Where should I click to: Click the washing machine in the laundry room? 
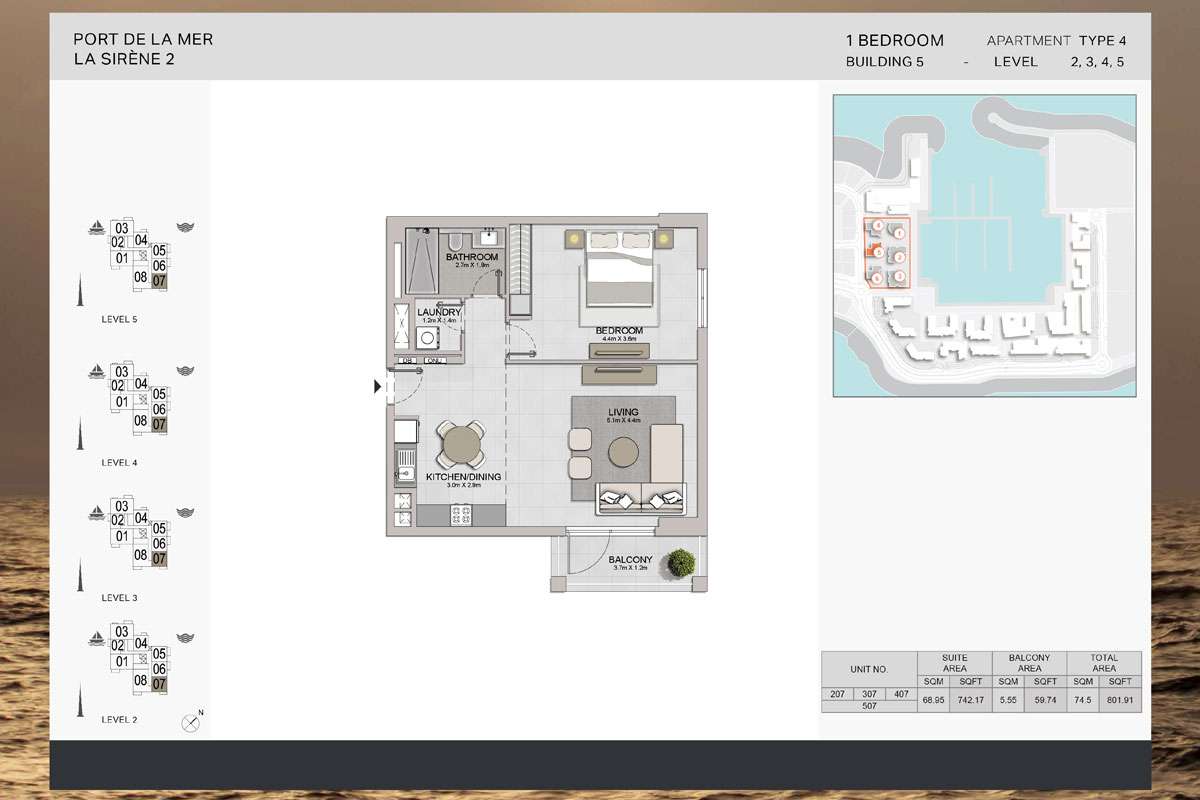[430, 339]
